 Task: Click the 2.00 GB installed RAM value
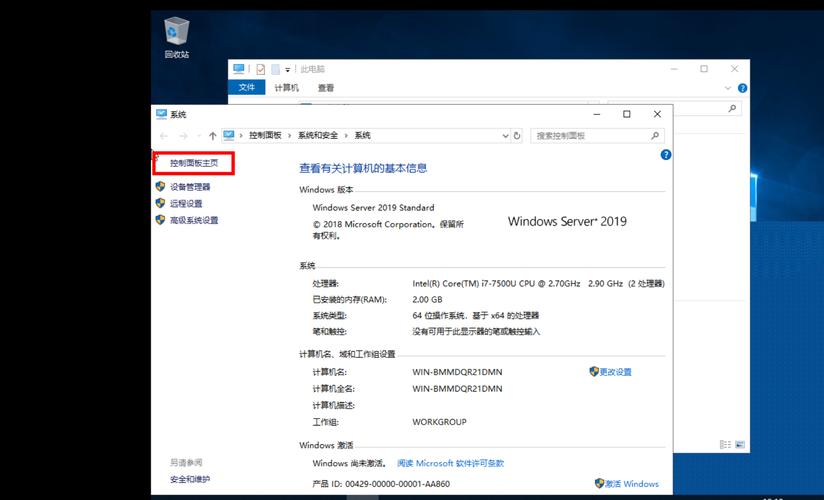[427, 300]
